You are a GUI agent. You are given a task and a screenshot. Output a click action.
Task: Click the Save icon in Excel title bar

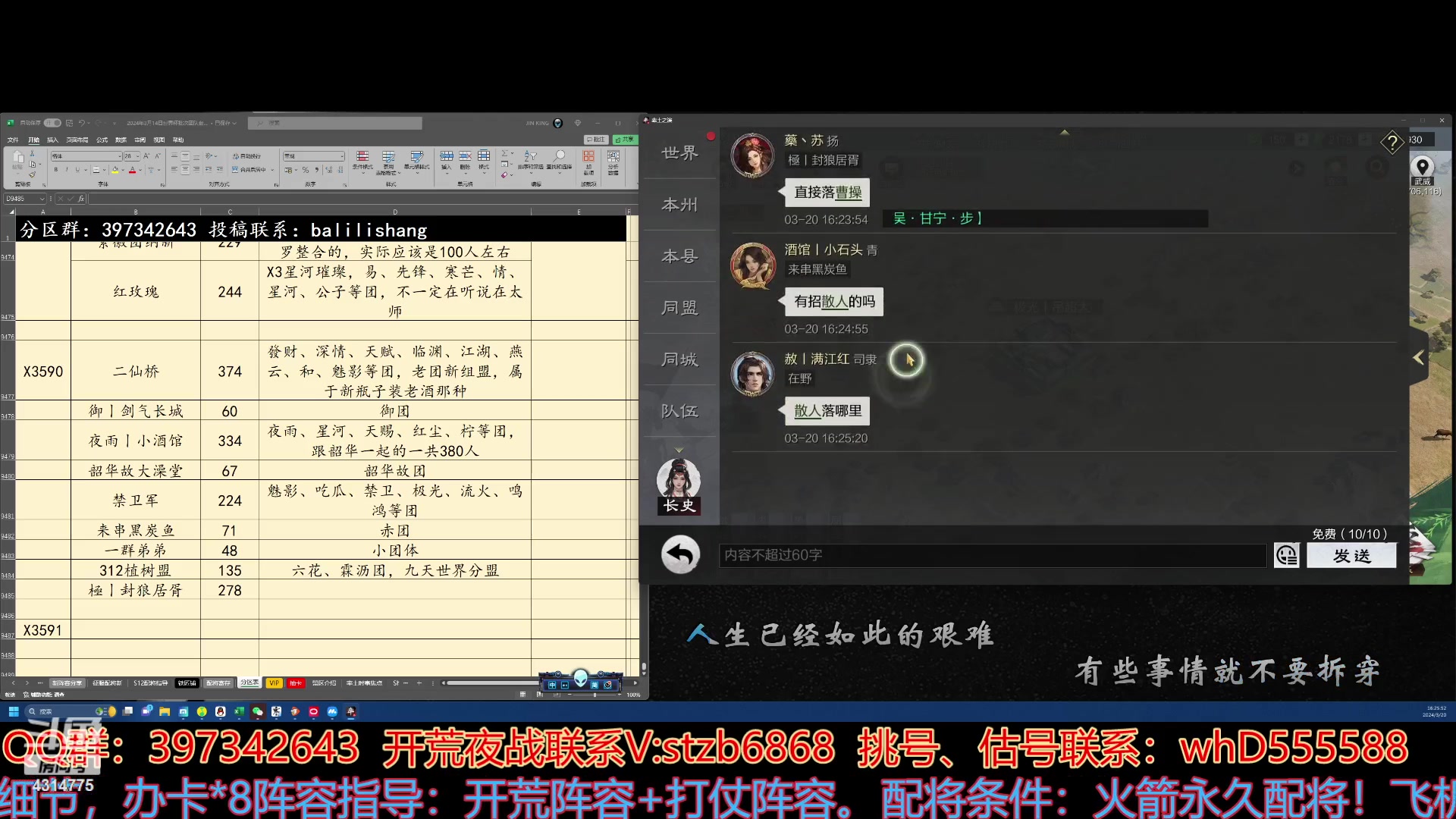coord(70,123)
